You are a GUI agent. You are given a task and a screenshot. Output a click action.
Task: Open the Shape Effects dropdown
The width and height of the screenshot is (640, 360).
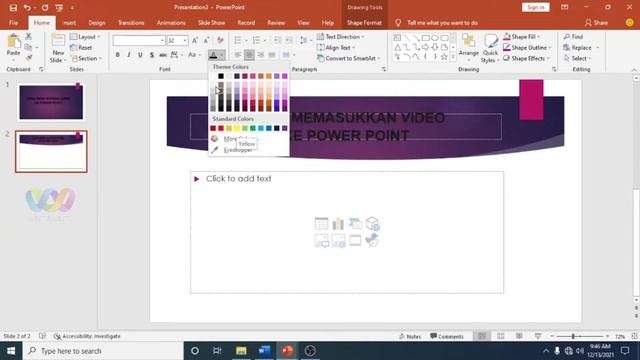click(527, 58)
